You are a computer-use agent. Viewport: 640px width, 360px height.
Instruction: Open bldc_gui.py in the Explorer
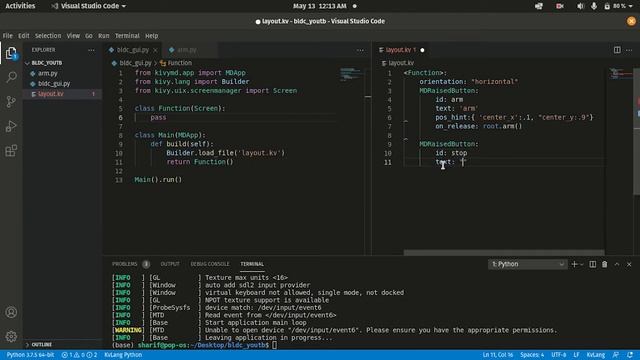(54, 84)
